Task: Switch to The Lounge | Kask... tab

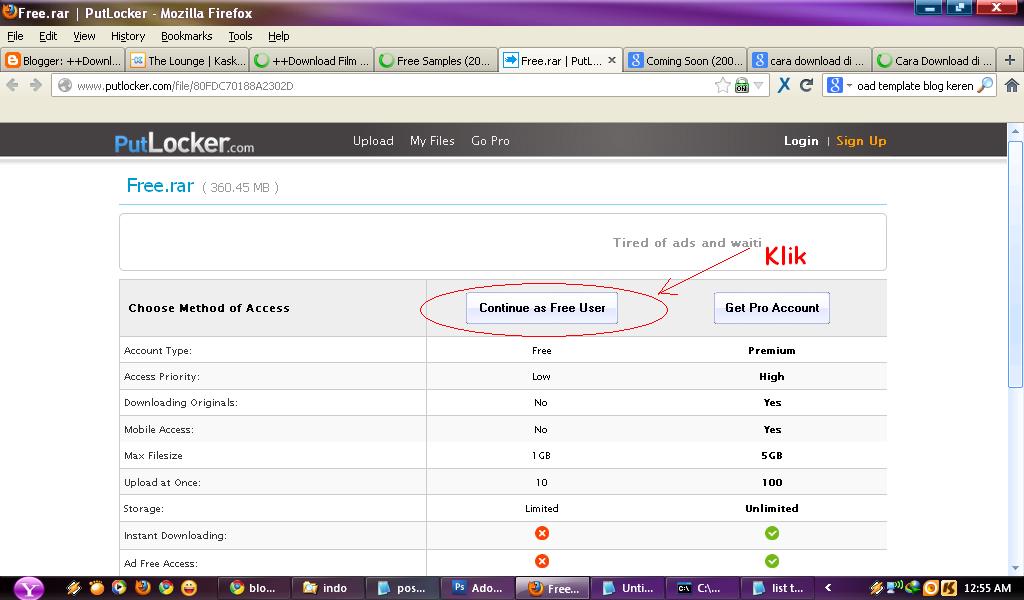Action: (187, 60)
